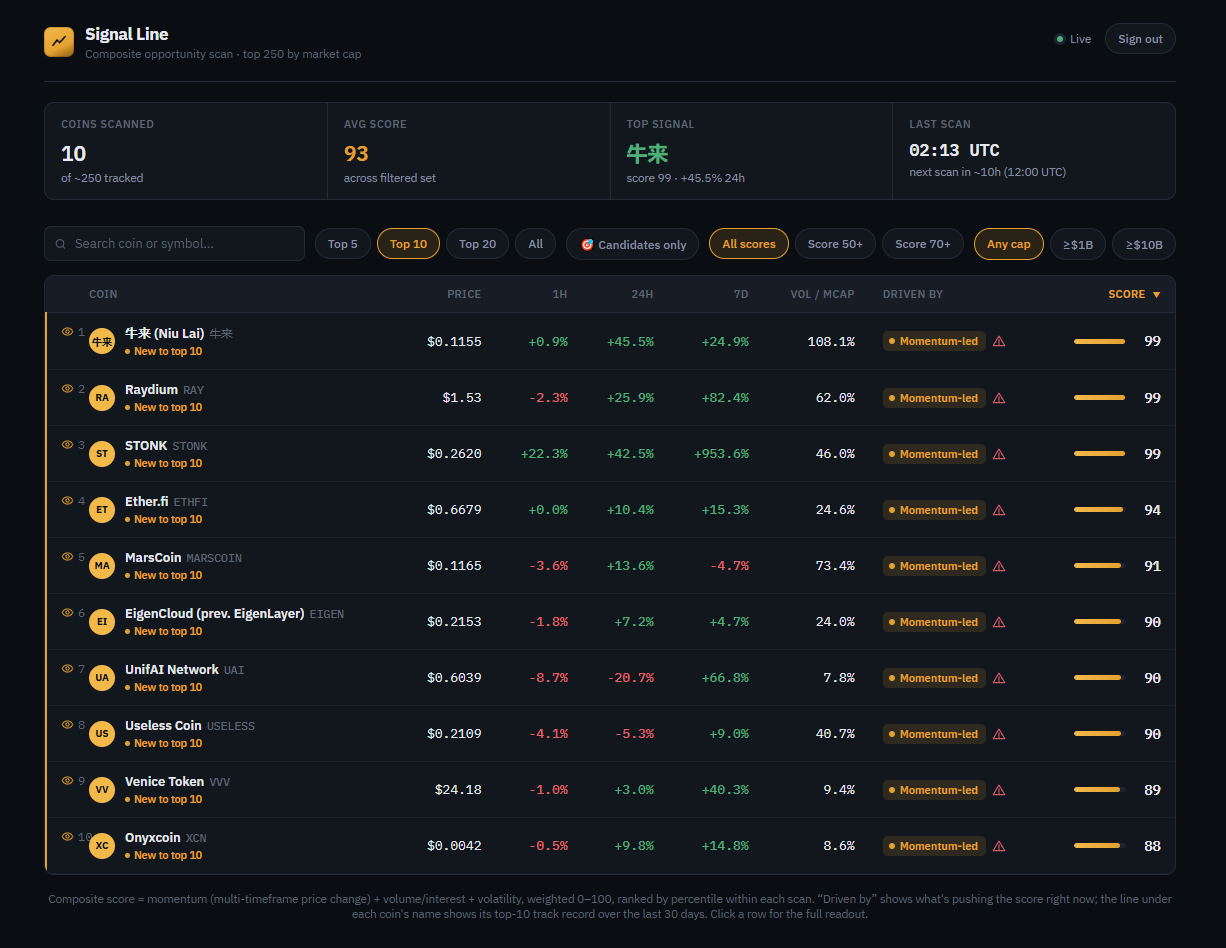Click Momentum-led badge in Niu Lai row
The width and height of the screenshot is (1226, 948).
(934, 341)
